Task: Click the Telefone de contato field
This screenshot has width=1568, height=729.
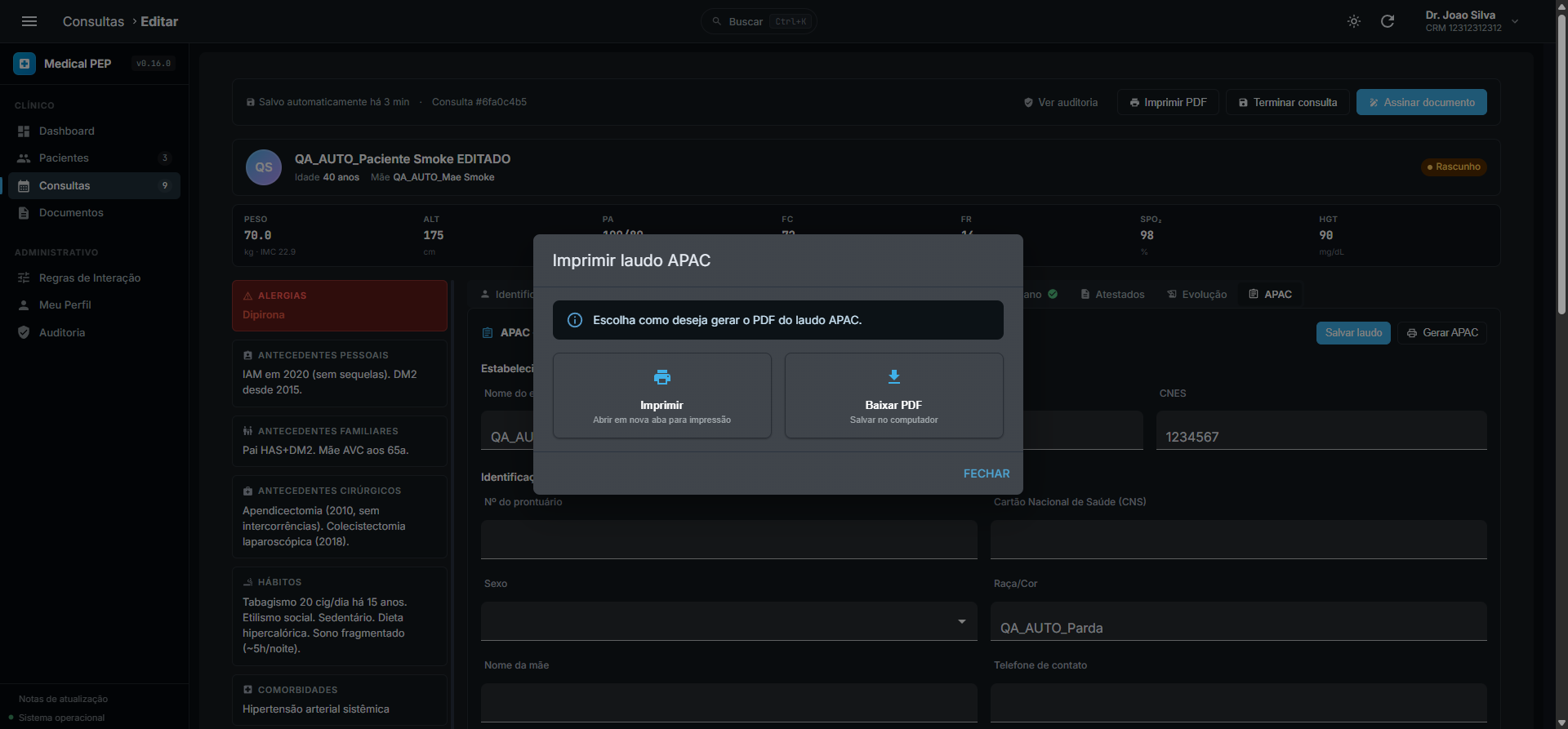Action: coord(1239,703)
